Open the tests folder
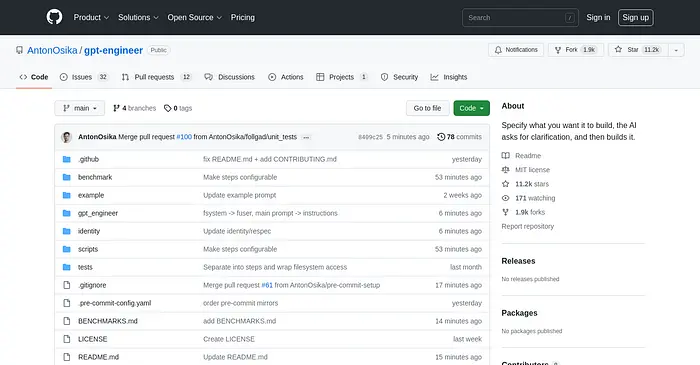Image resolution: width=700 pixels, height=365 pixels. coord(85,267)
